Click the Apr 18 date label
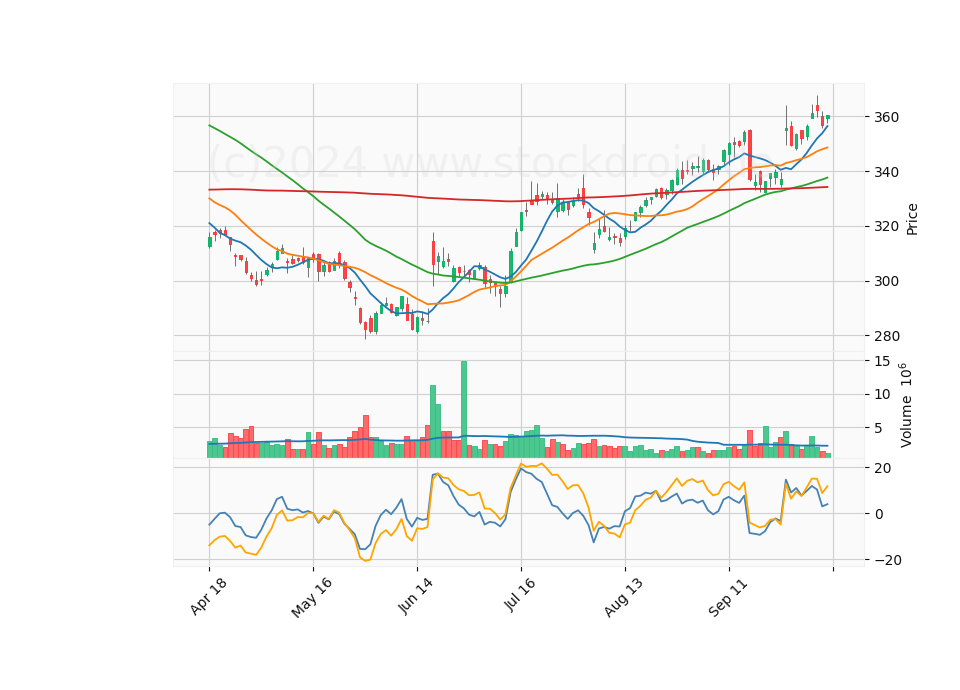The width and height of the screenshot is (960, 690). [x=209, y=596]
